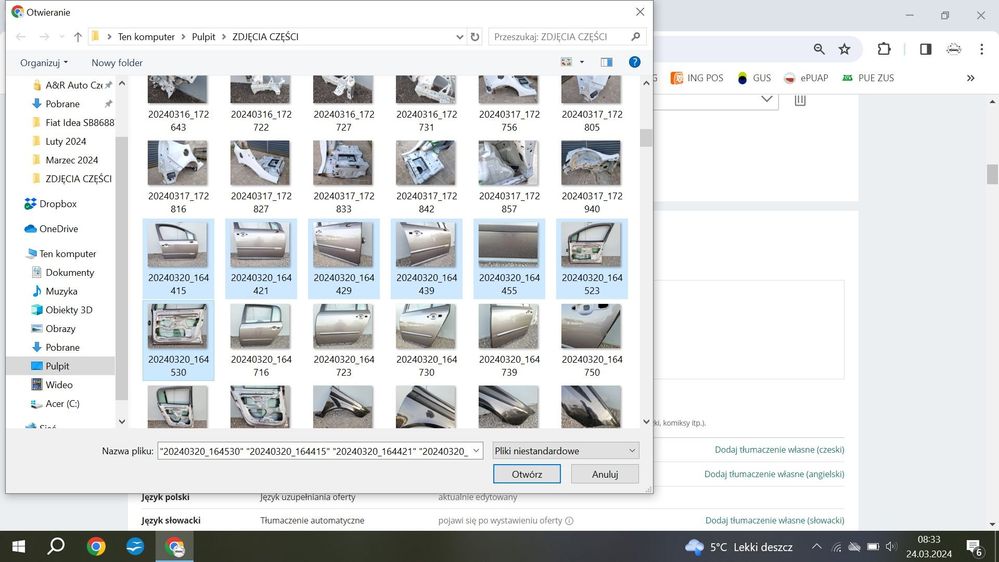Screen dimensions: 999x562
Task: Open Chrome side panel icon
Action: (x=925, y=49)
